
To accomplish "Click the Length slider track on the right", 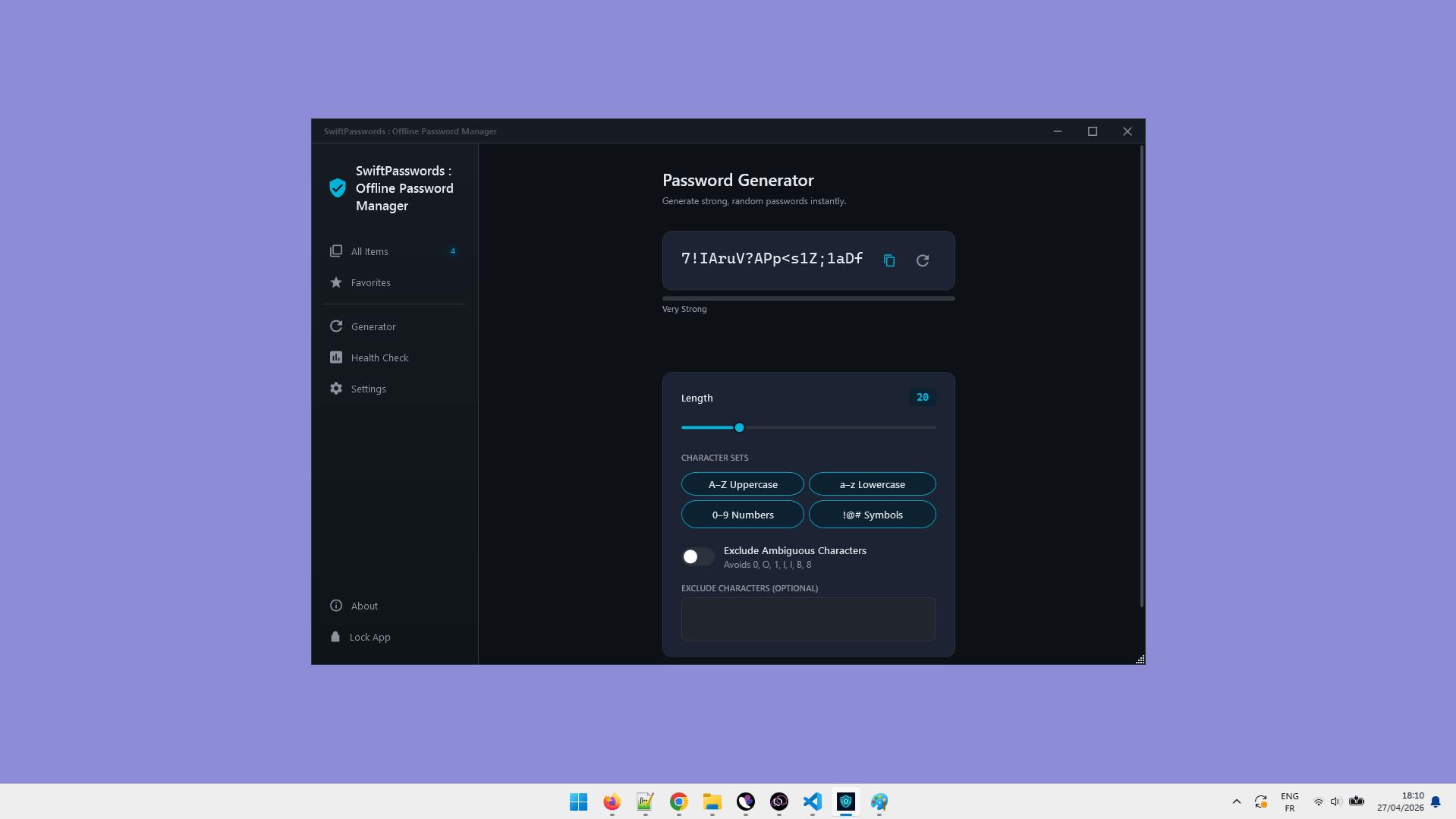I will pyautogui.click(x=841, y=427).
